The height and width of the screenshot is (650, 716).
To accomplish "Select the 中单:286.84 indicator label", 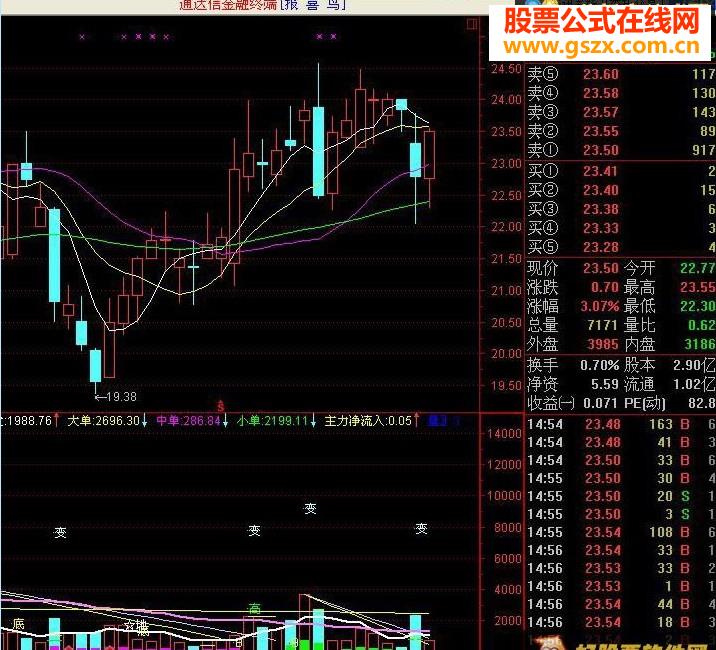I will (x=189, y=421).
